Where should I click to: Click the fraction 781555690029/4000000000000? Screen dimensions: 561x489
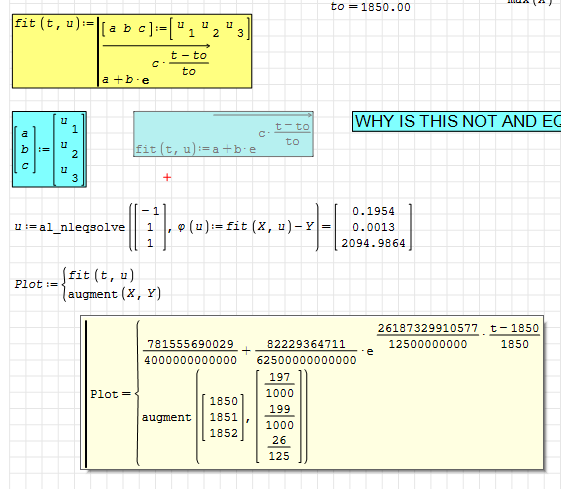(190, 352)
